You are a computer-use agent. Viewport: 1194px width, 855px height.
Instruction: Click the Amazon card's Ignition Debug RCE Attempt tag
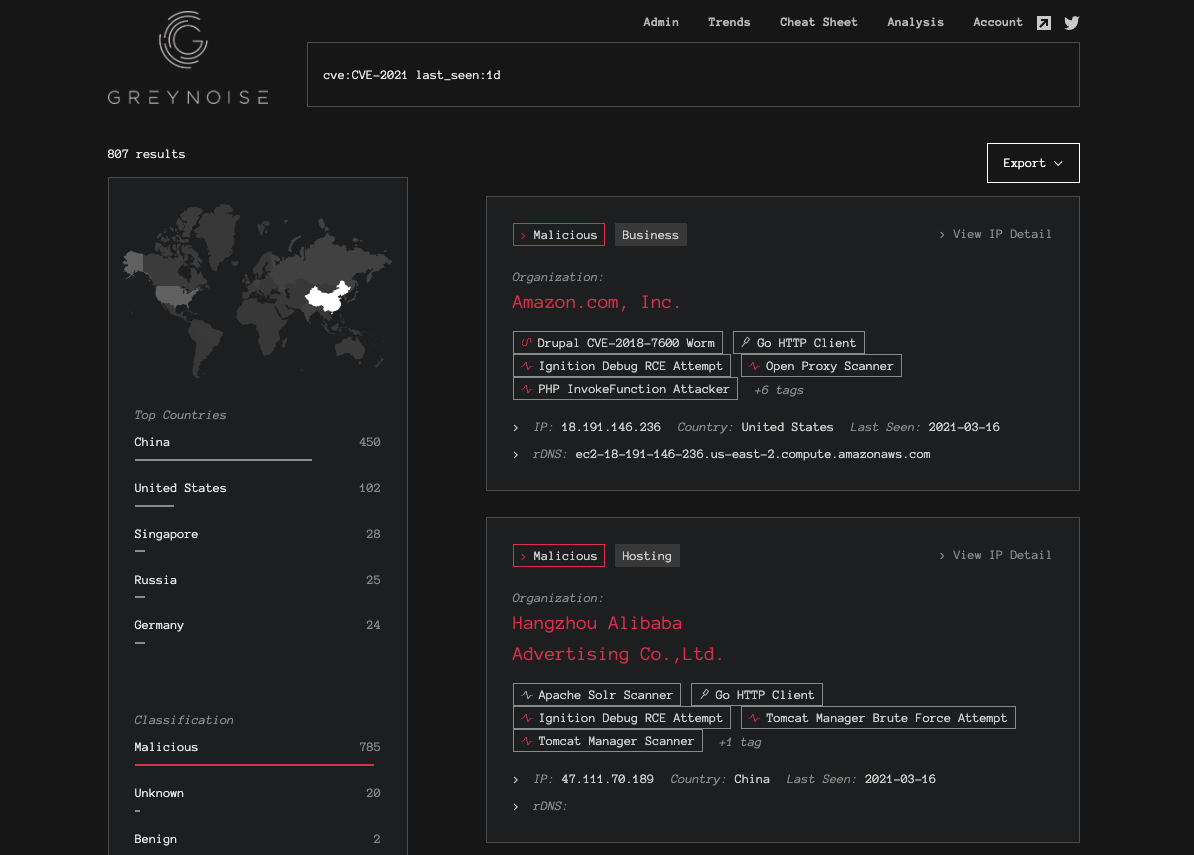(x=621, y=366)
